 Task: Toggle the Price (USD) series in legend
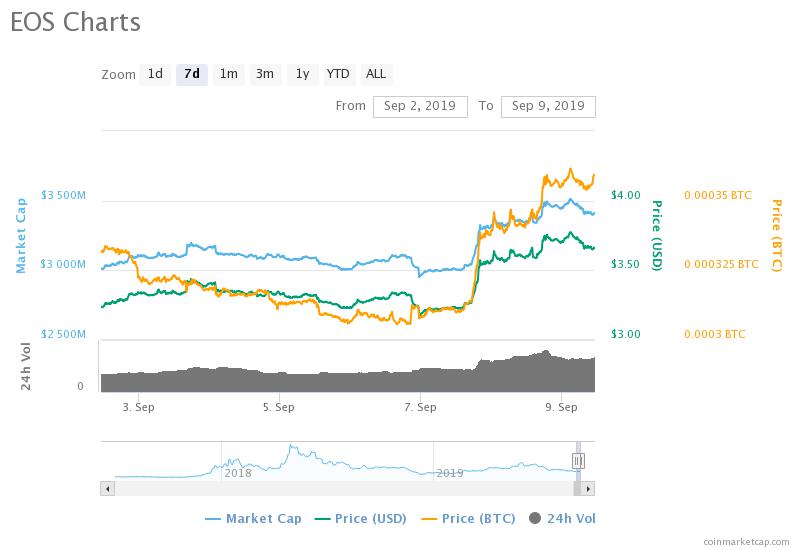pos(361,519)
